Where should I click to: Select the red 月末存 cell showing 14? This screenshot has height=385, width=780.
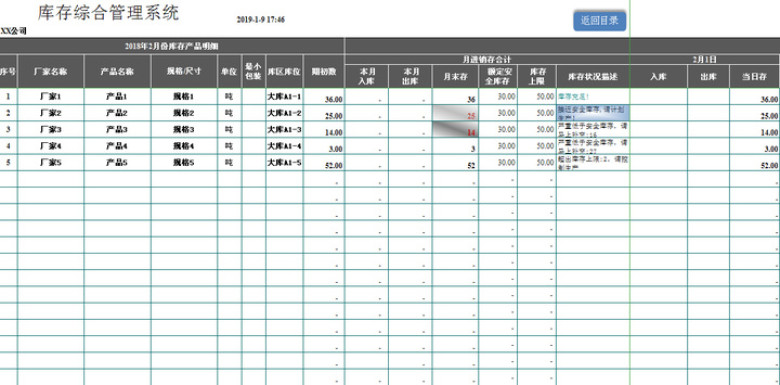click(455, 129)
